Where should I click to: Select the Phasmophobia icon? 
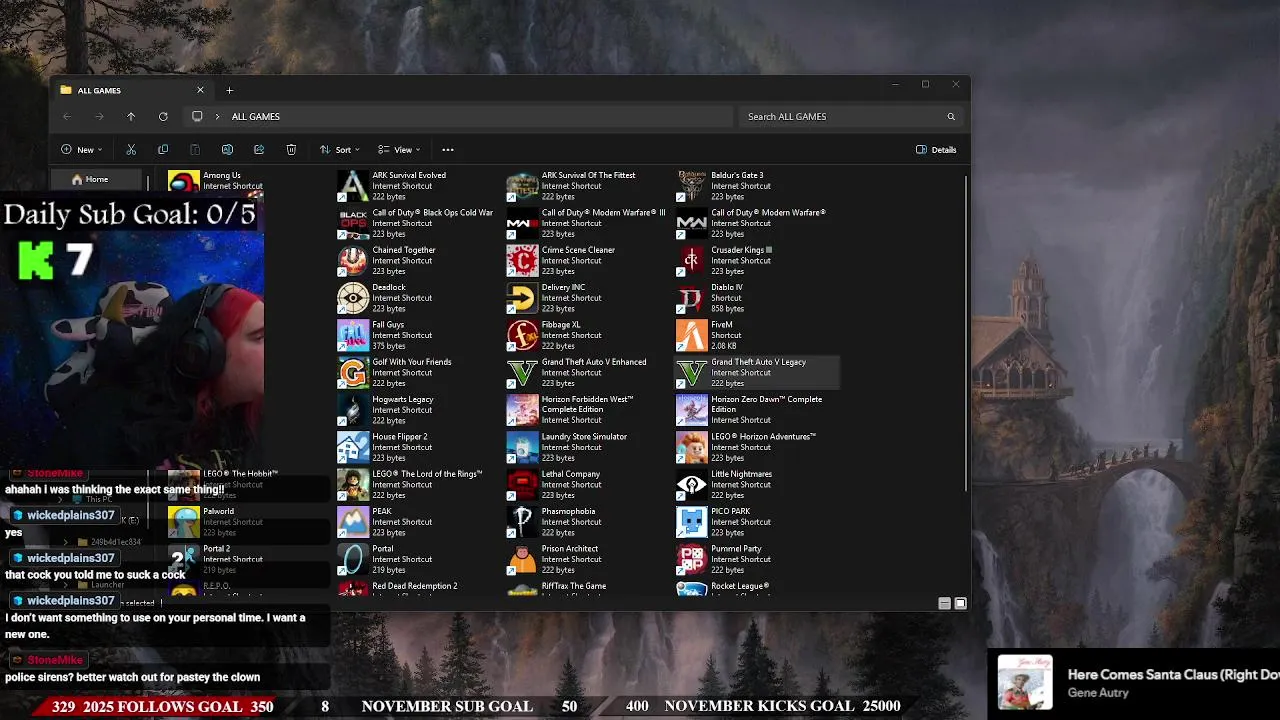coord(522,522)
